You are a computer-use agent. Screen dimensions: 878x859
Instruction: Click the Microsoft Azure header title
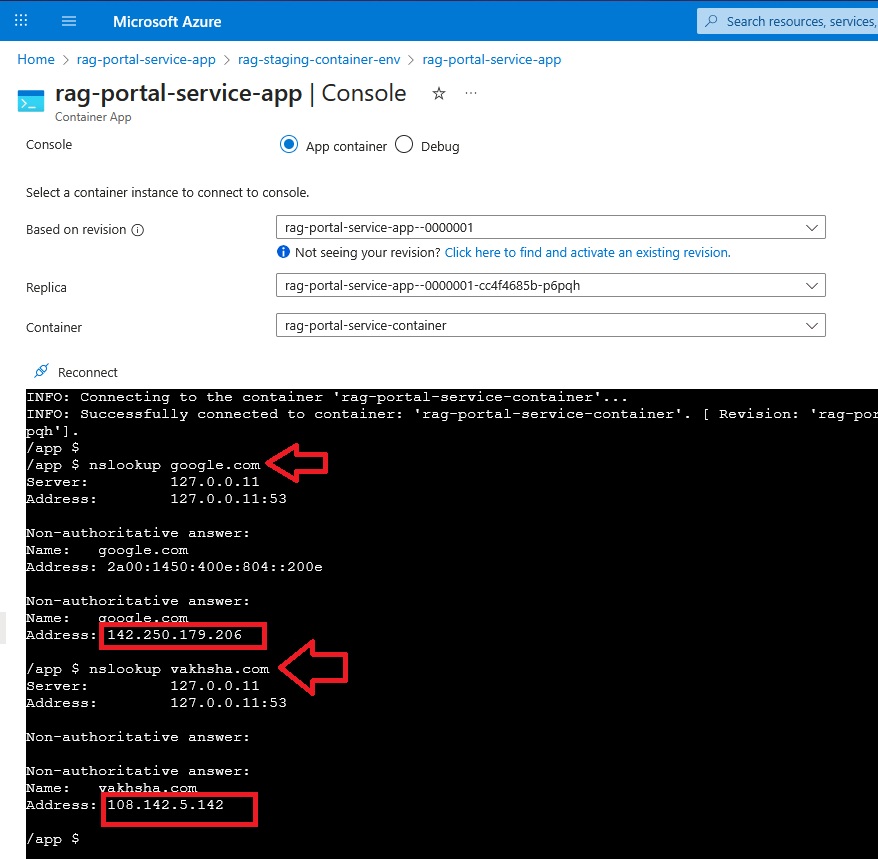tap(167, 20)
